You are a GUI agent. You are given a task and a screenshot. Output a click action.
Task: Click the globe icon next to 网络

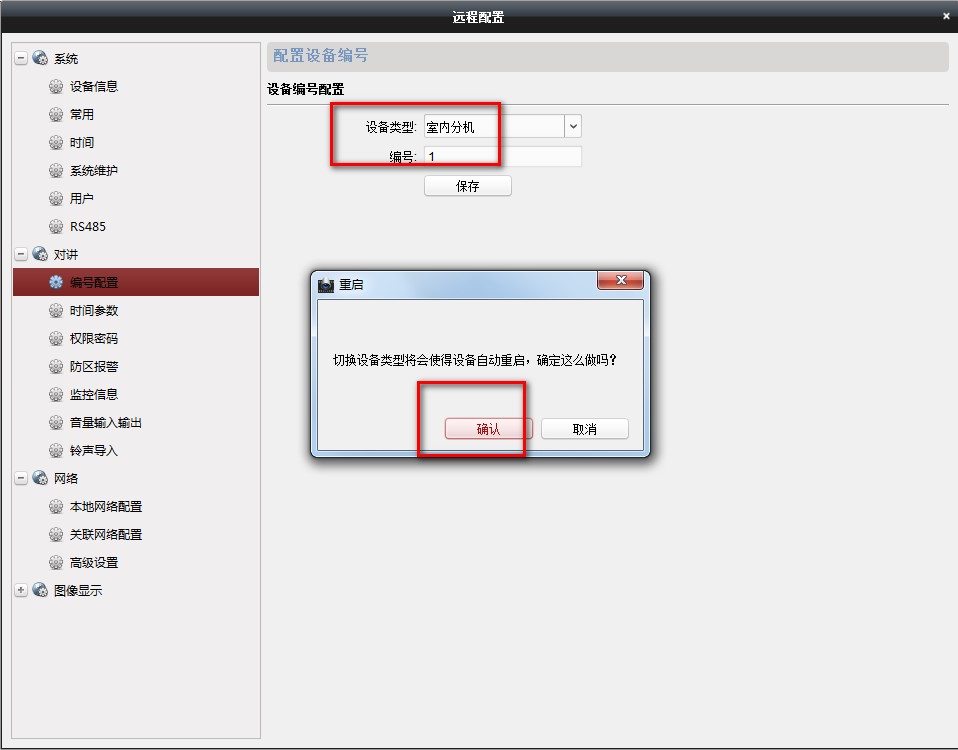coord(40,479)
